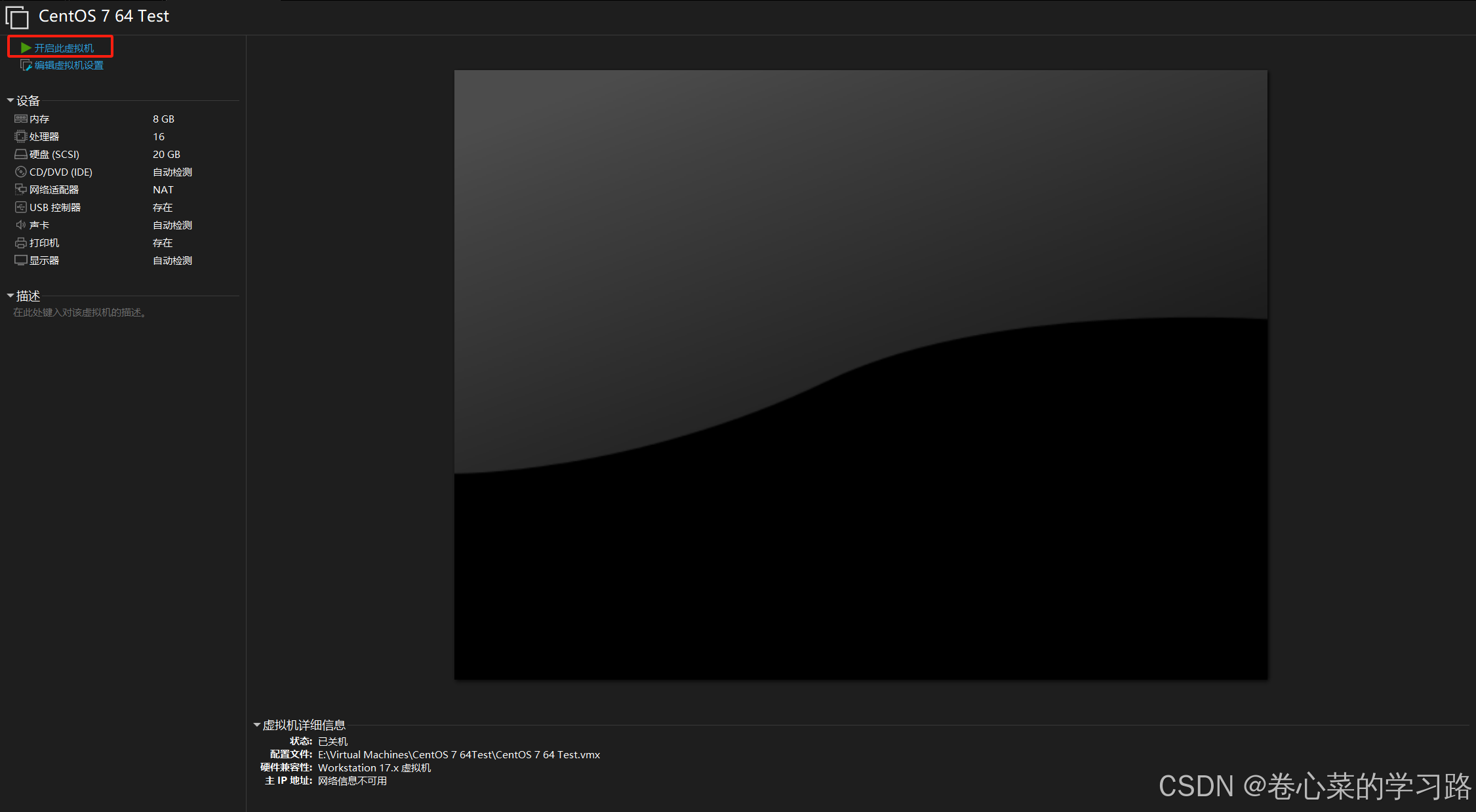Click the USB controller icon
The height and width of the screenshot is (812, 1476).
tap(21, 207)
